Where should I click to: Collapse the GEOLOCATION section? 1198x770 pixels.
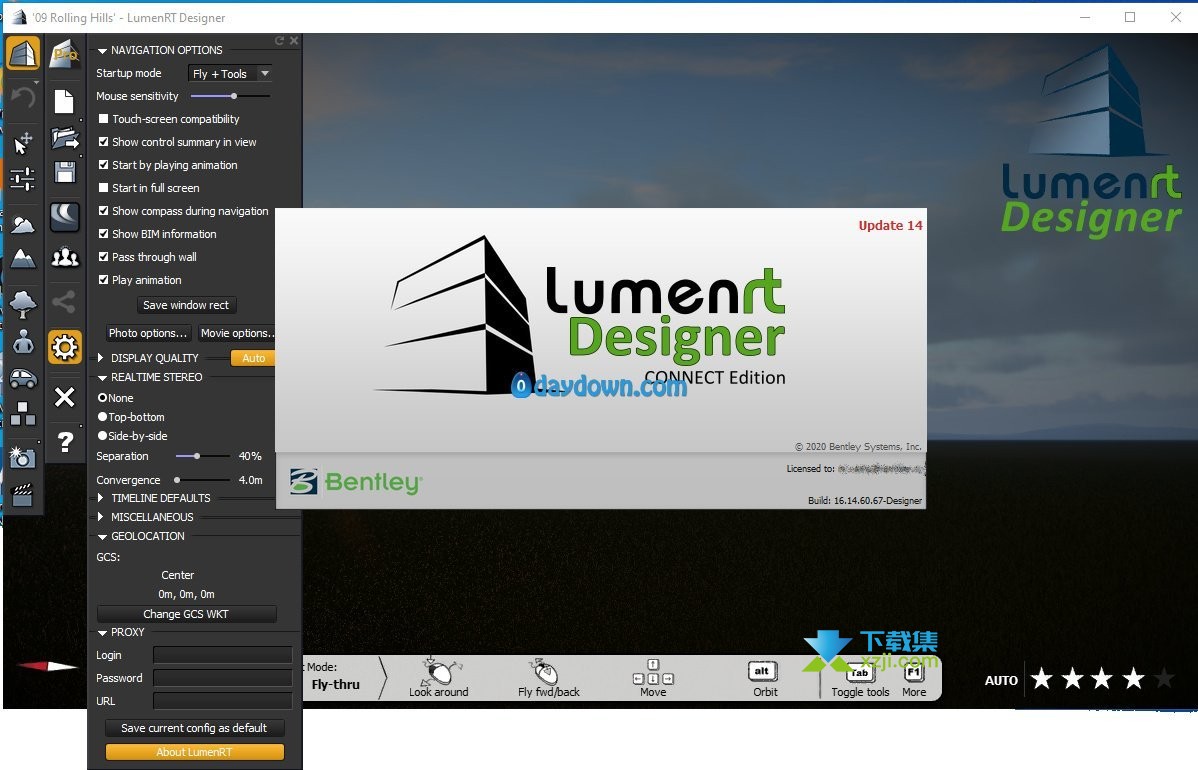pos(102,537)
